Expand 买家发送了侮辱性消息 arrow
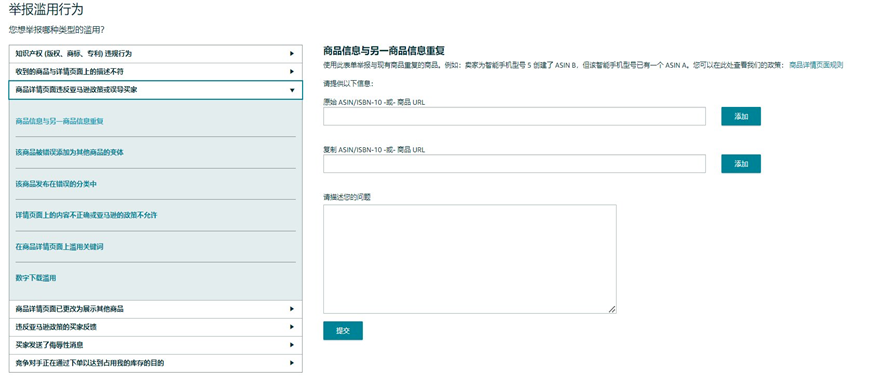 coord(292,345)
